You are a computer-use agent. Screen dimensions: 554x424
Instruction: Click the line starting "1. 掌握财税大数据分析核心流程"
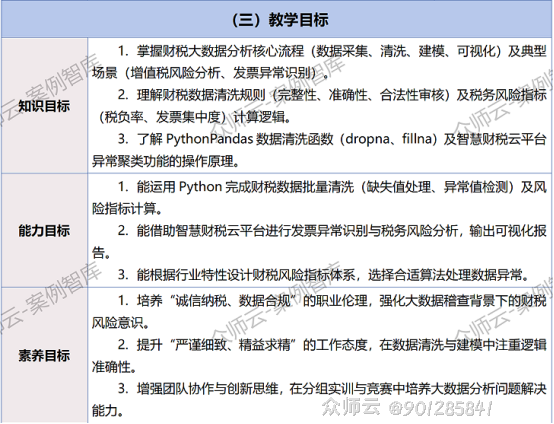tap(332, 52)
